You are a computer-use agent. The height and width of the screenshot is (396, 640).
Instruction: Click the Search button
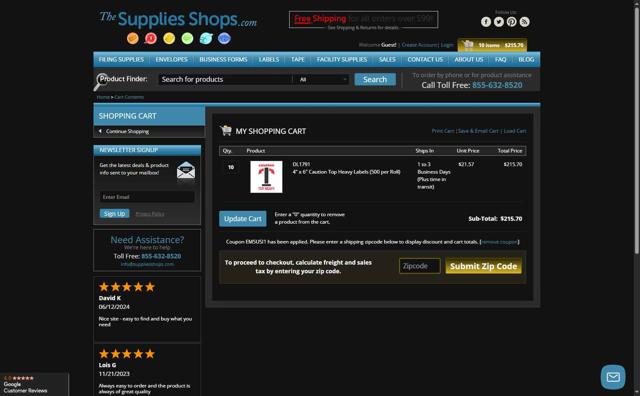pyautogui.click(x=375, y=80)
